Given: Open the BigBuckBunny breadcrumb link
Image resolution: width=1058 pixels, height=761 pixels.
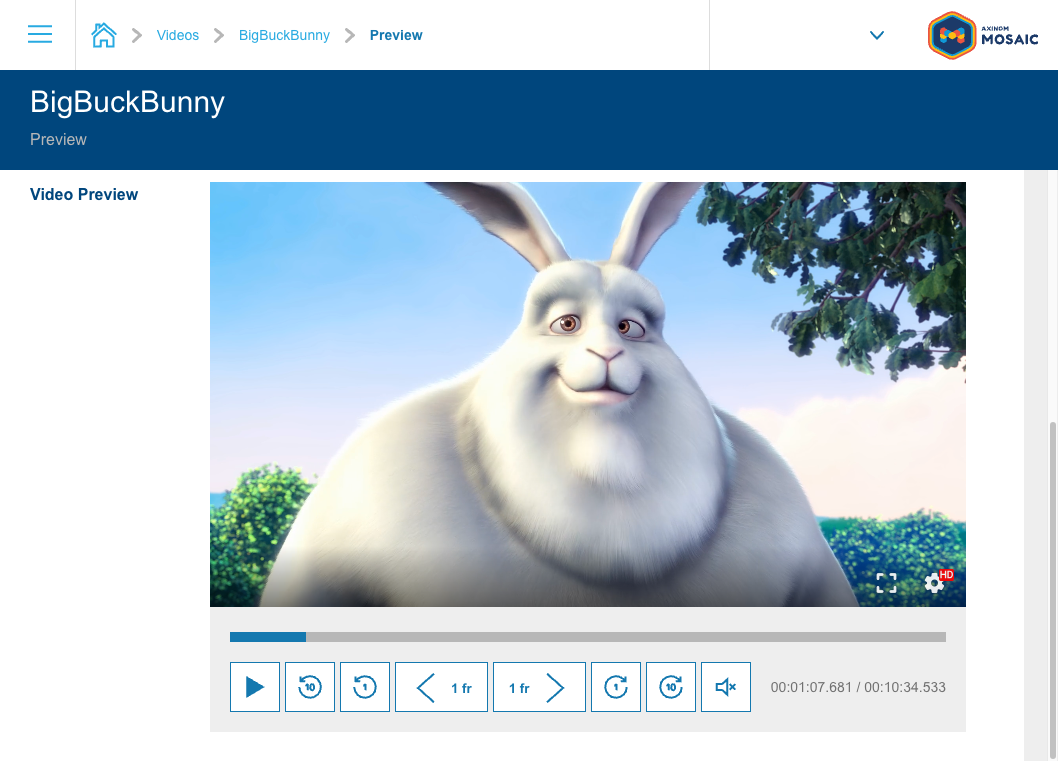Looking at the screenshot, I should click(x=284, y=35).
